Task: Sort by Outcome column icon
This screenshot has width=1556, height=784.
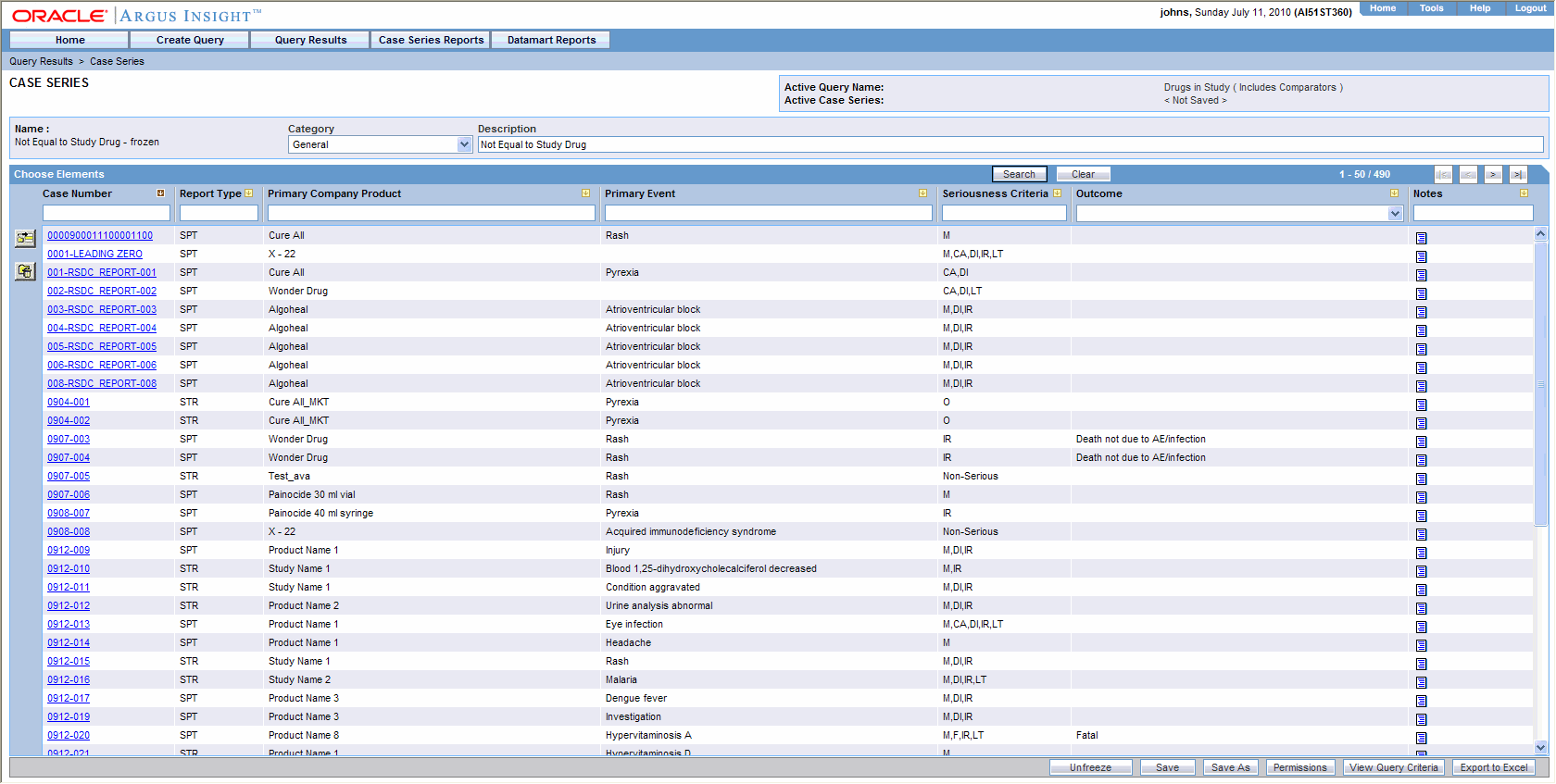Action: 1394,193
